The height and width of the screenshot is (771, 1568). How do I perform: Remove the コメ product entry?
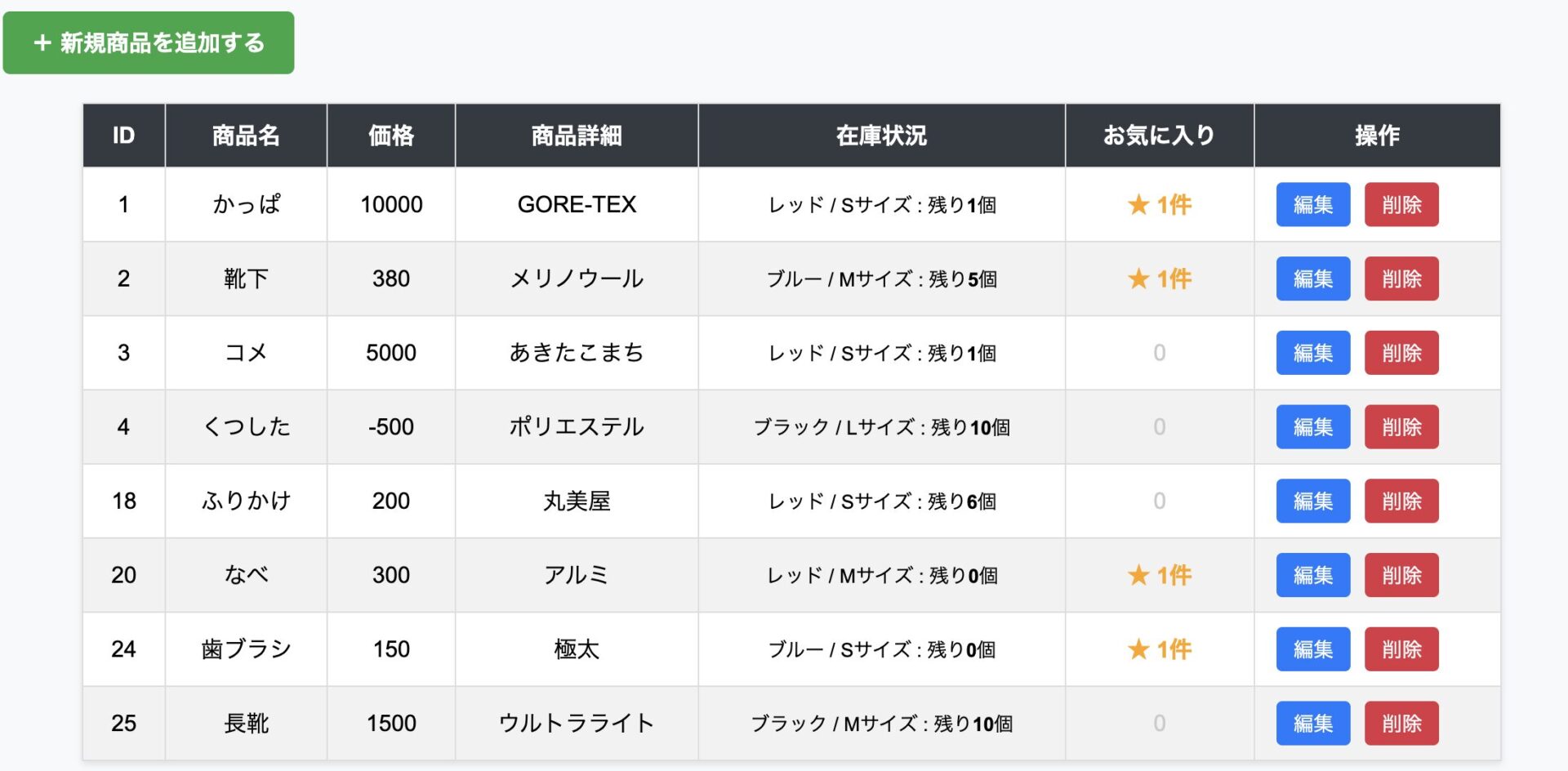(x=1401, y=353)
